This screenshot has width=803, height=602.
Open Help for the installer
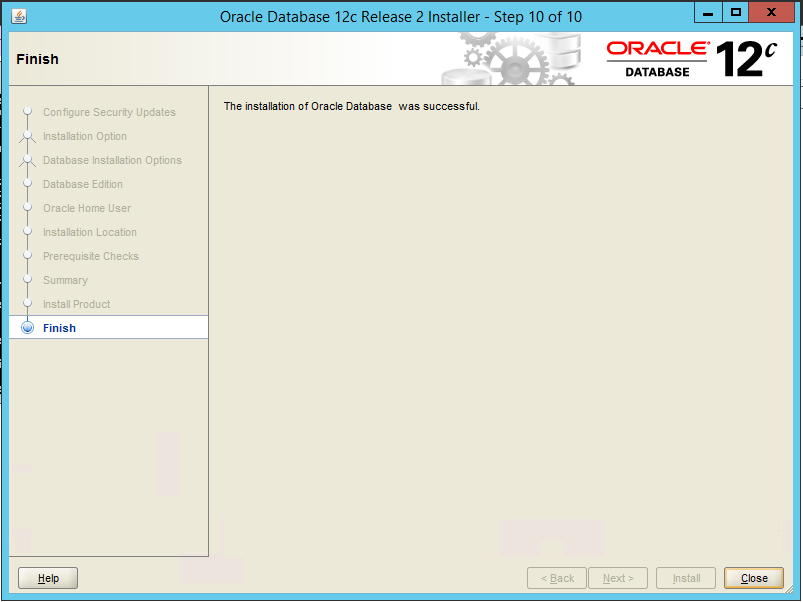click(48, 578)
